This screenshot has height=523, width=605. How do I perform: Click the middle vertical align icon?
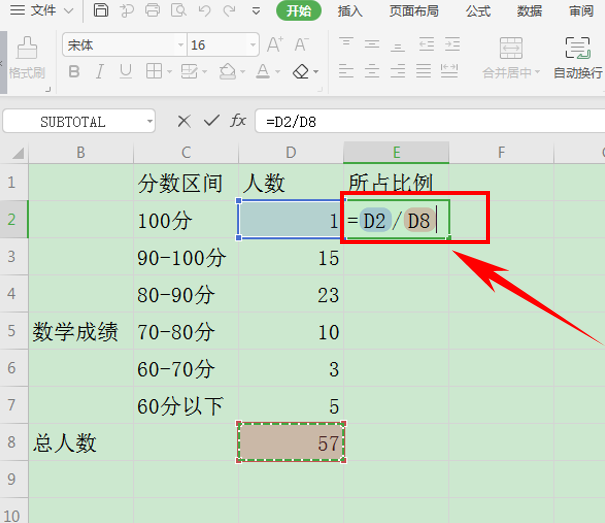tap(372, 44)
